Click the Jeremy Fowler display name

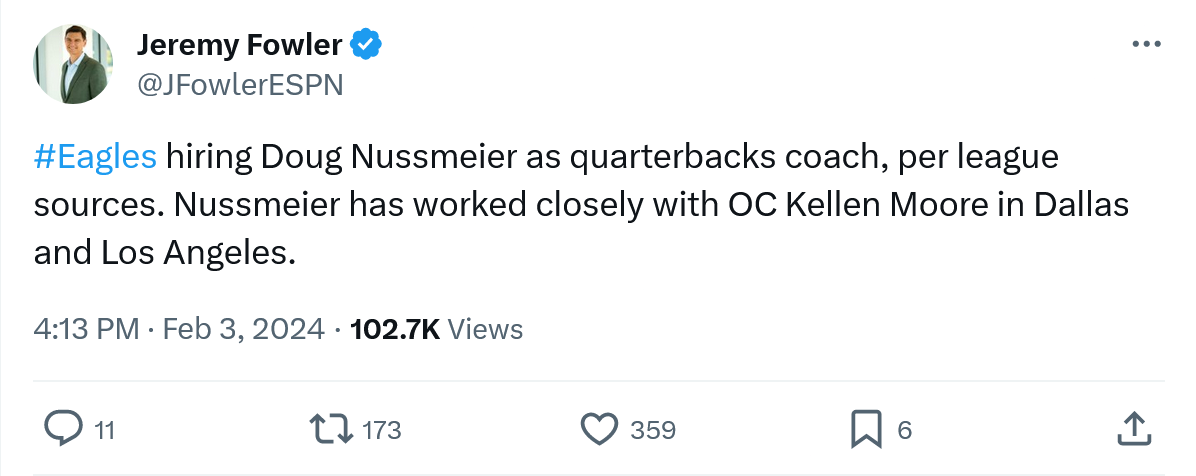click(239, 45)
